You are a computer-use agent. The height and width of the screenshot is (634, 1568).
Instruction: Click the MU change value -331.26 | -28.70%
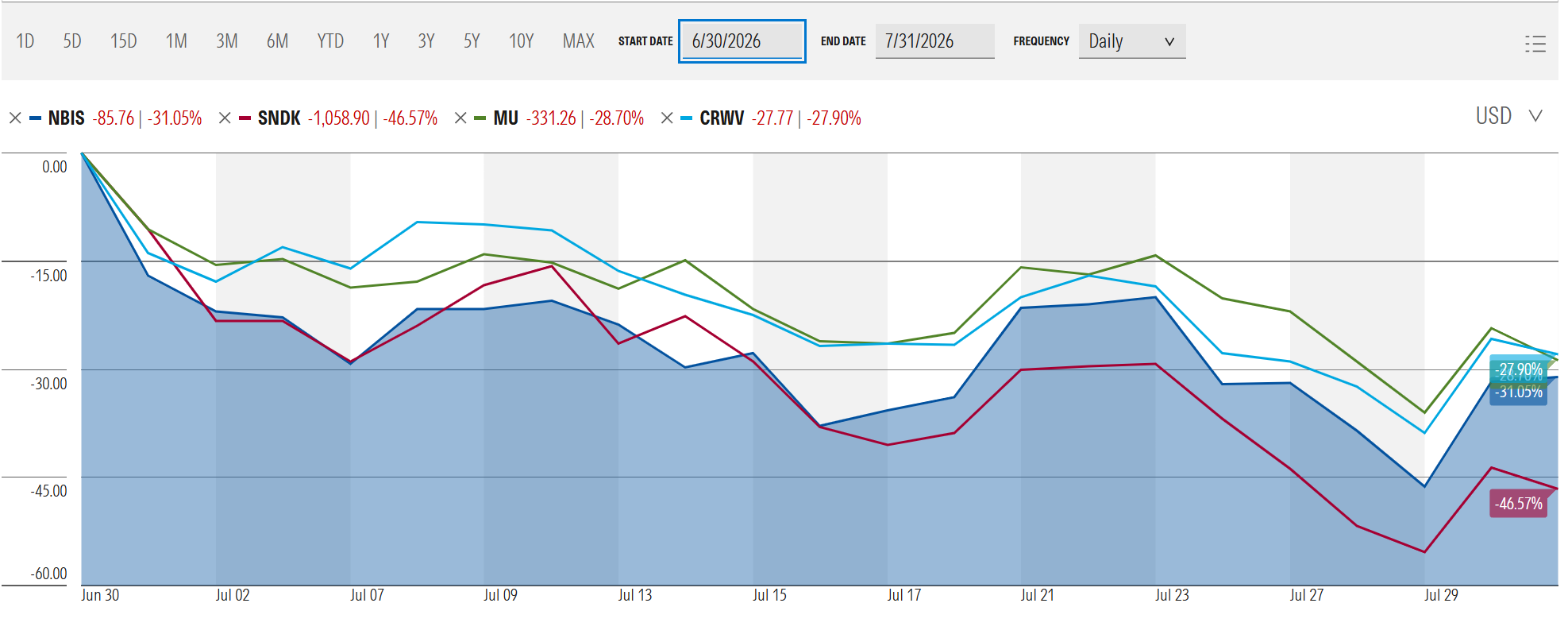point(584,118)
